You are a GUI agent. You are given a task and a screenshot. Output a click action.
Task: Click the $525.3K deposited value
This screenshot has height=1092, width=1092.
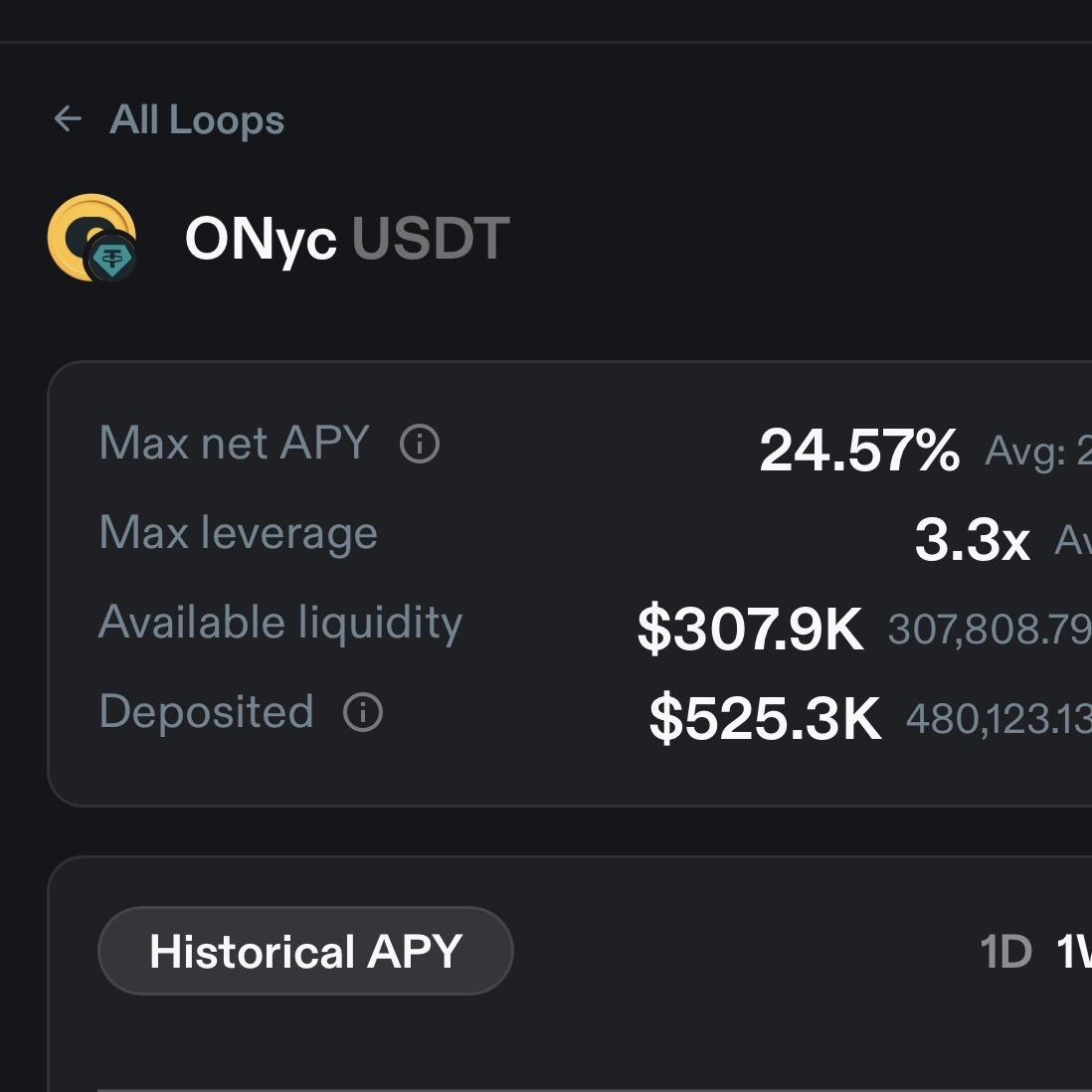765,718
